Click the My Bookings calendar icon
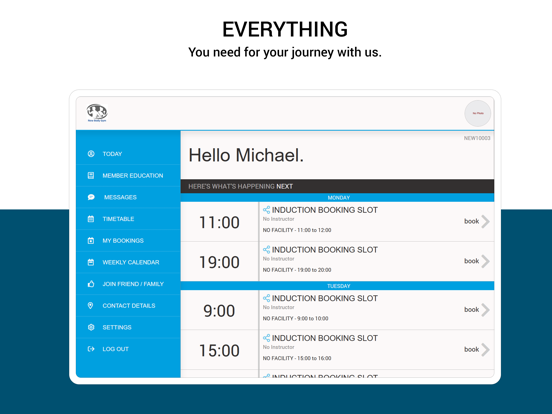The height and width of the screenshot is (414, 552). (x=91, y=240)
